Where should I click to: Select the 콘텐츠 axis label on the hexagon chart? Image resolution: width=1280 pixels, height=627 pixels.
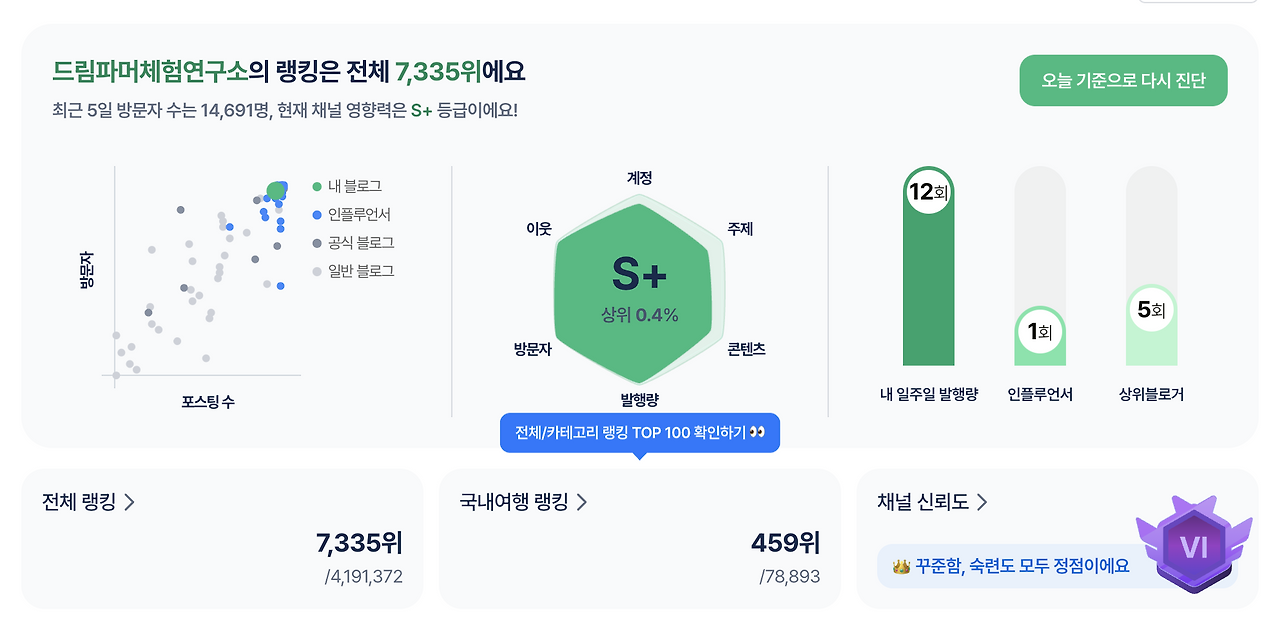point(742,350)
